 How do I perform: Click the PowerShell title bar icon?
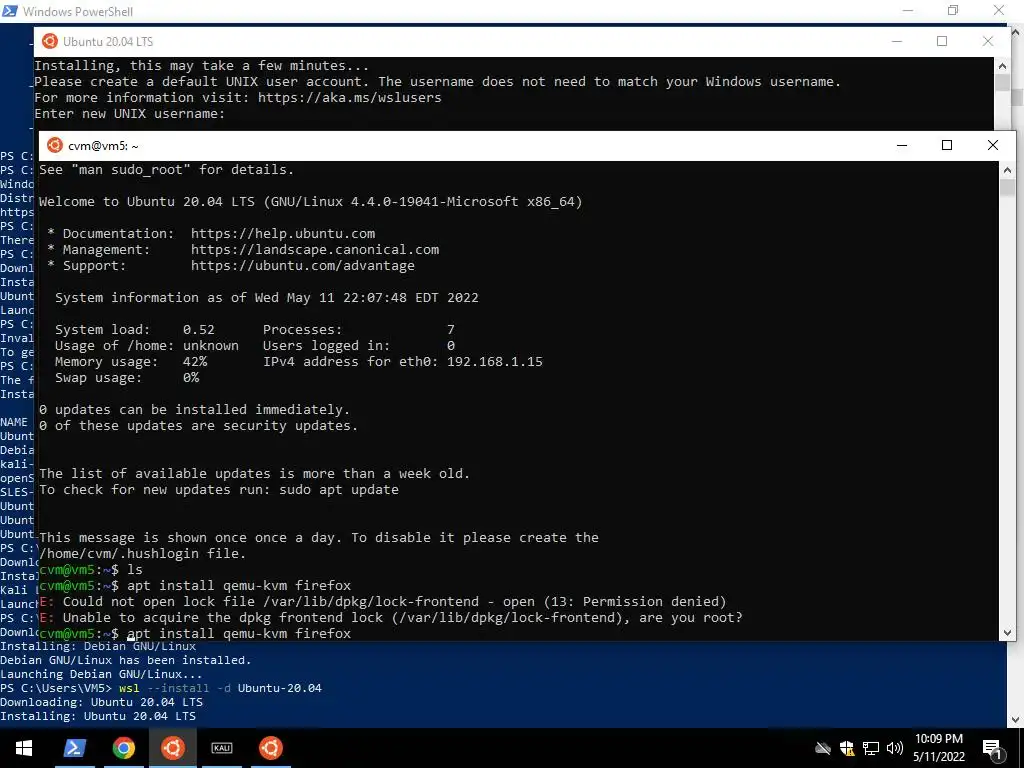pos(10,10)
